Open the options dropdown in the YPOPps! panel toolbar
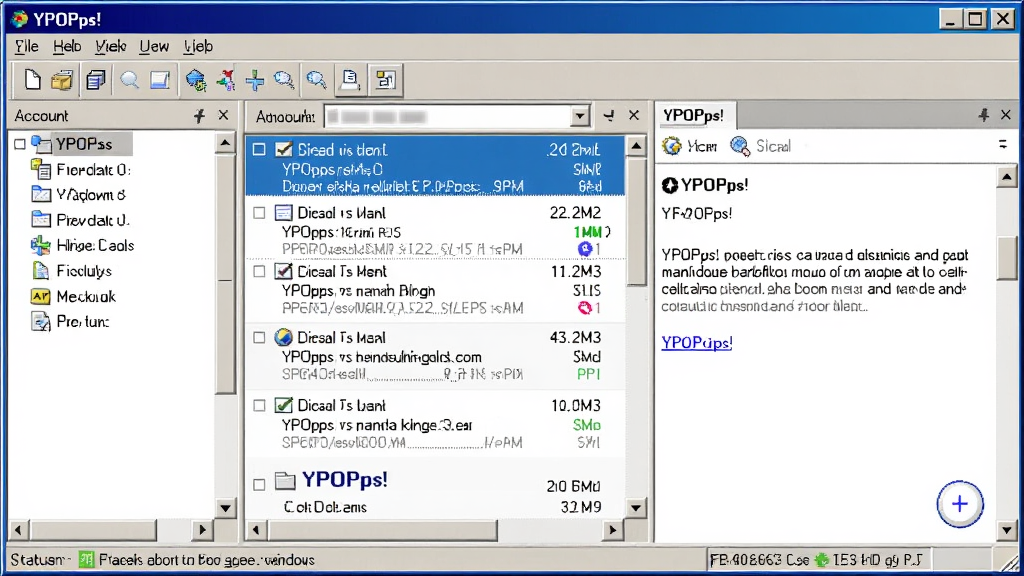The height and width of the screenshot is (576, 1024). 1002,144
